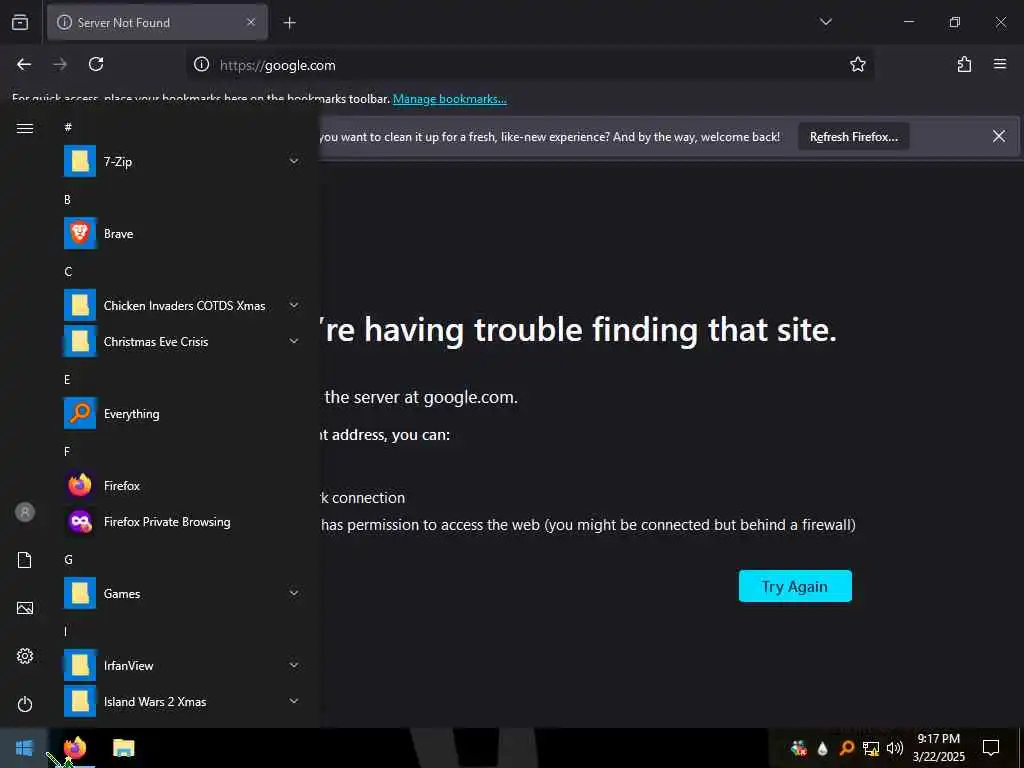Open Everything magnifier in system tray

click(846, 748)
